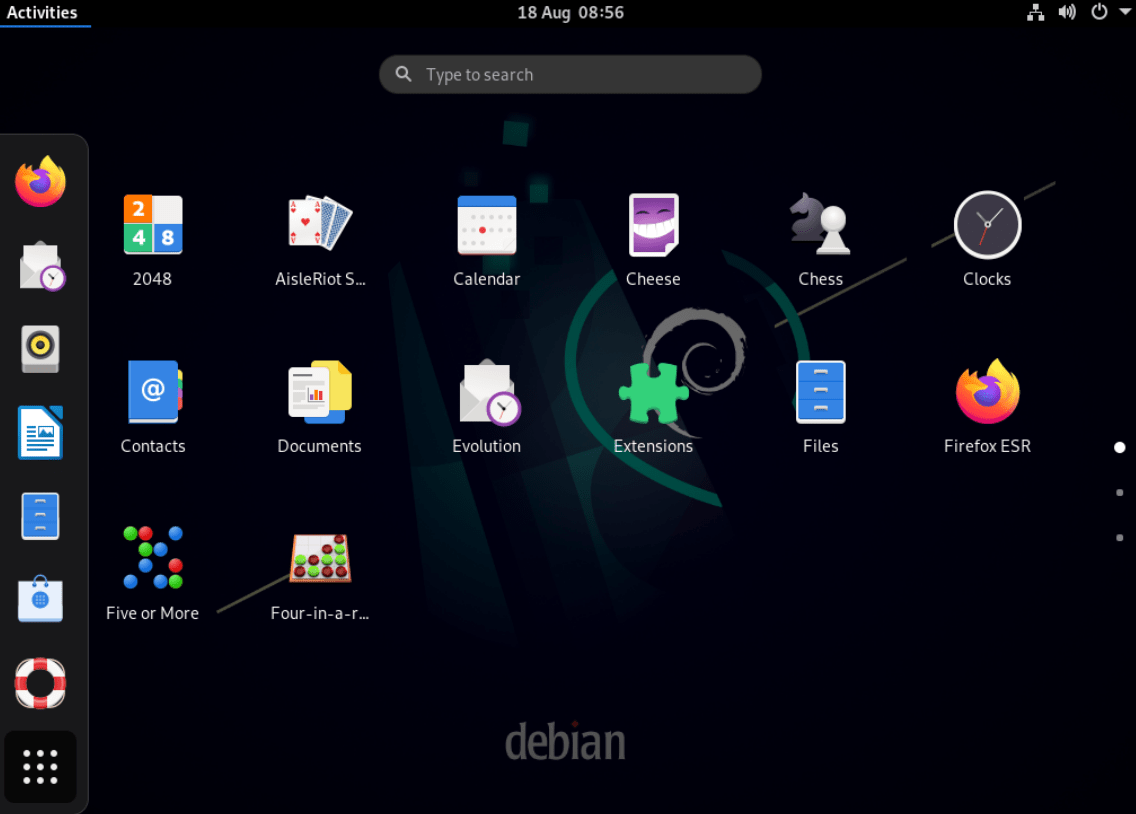The height and width of the screenshot is (814, 1136).
Task: Select the second app page dot
Action: 1119,492
